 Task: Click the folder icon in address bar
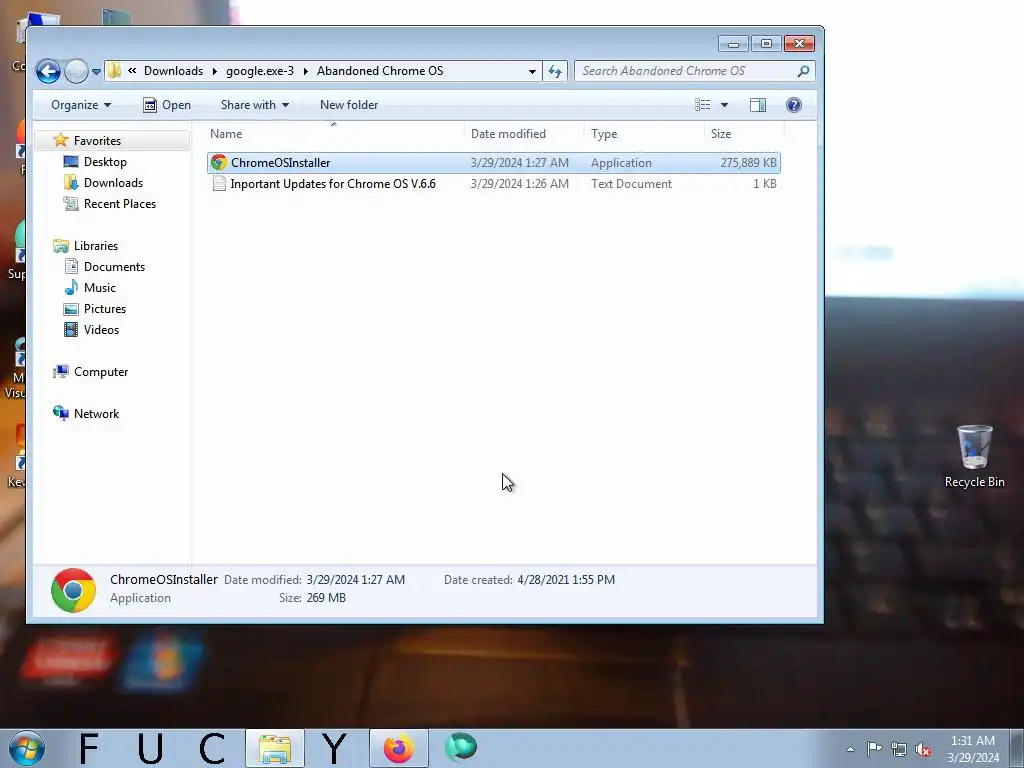pos(114,71)
